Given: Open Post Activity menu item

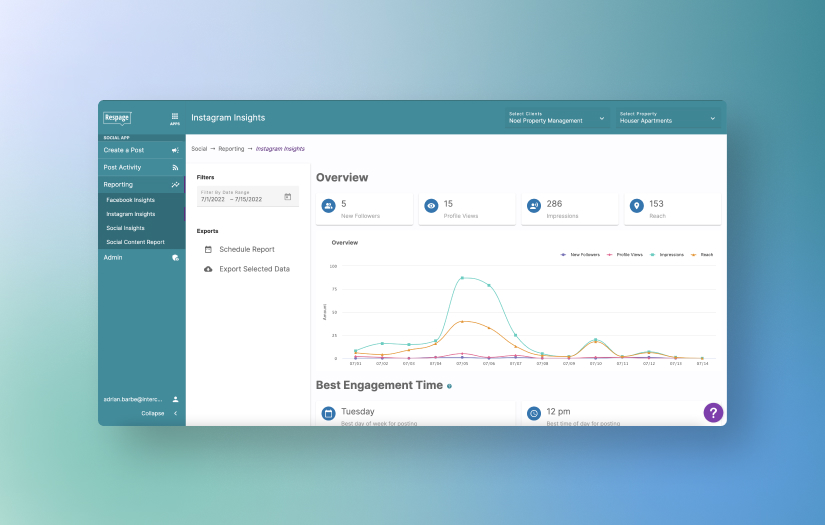Looking at the screenshot, I should [142, 168].
